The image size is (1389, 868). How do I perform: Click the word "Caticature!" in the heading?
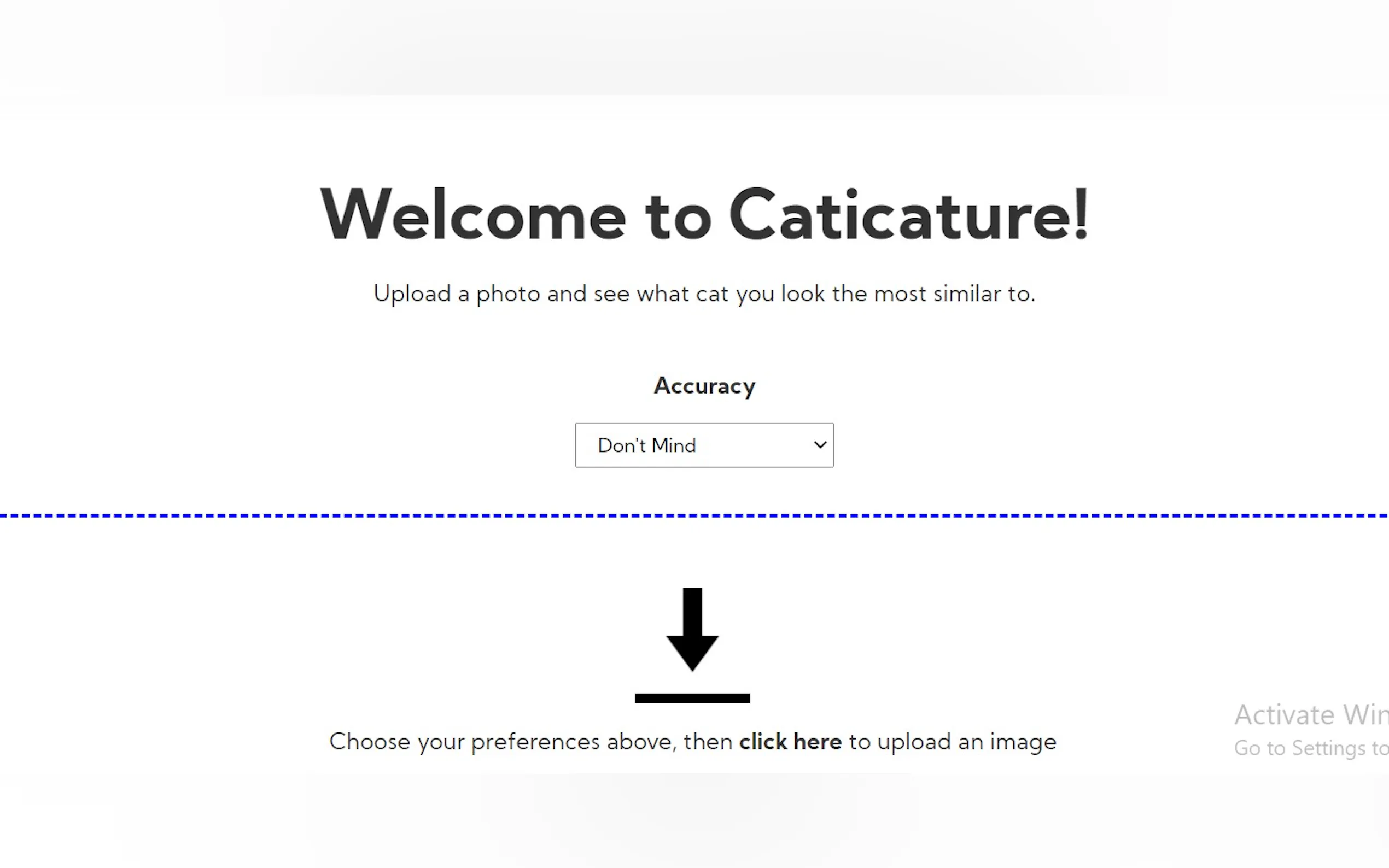click(908, 215)
